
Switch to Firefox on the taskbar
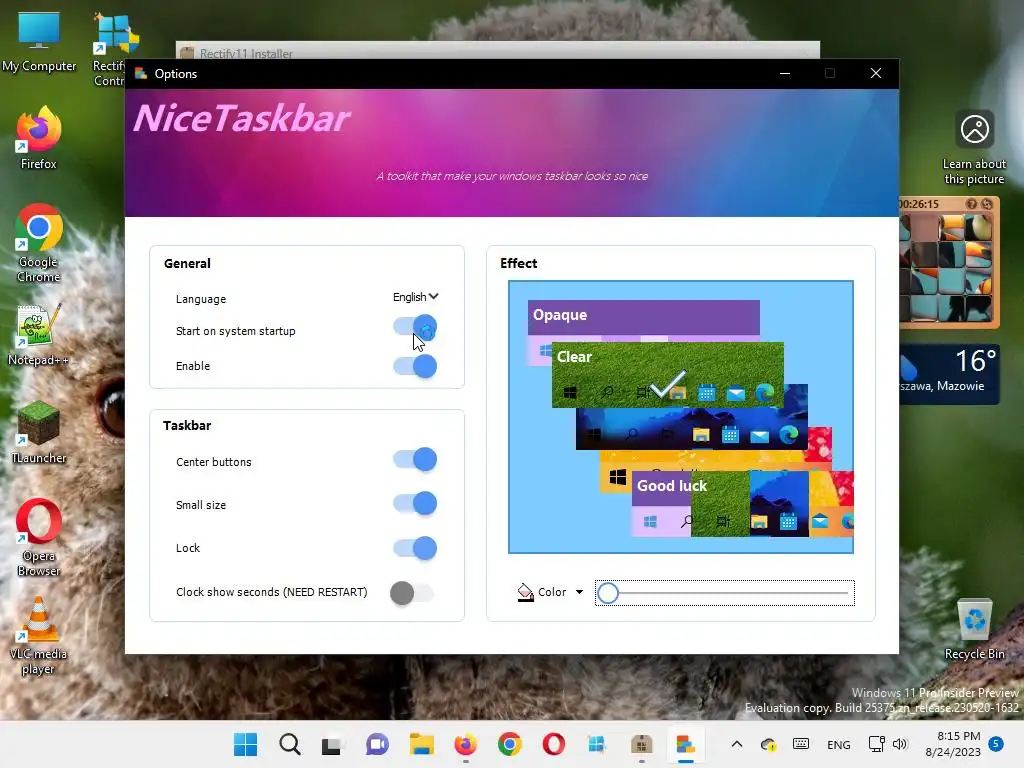(466, 744)
